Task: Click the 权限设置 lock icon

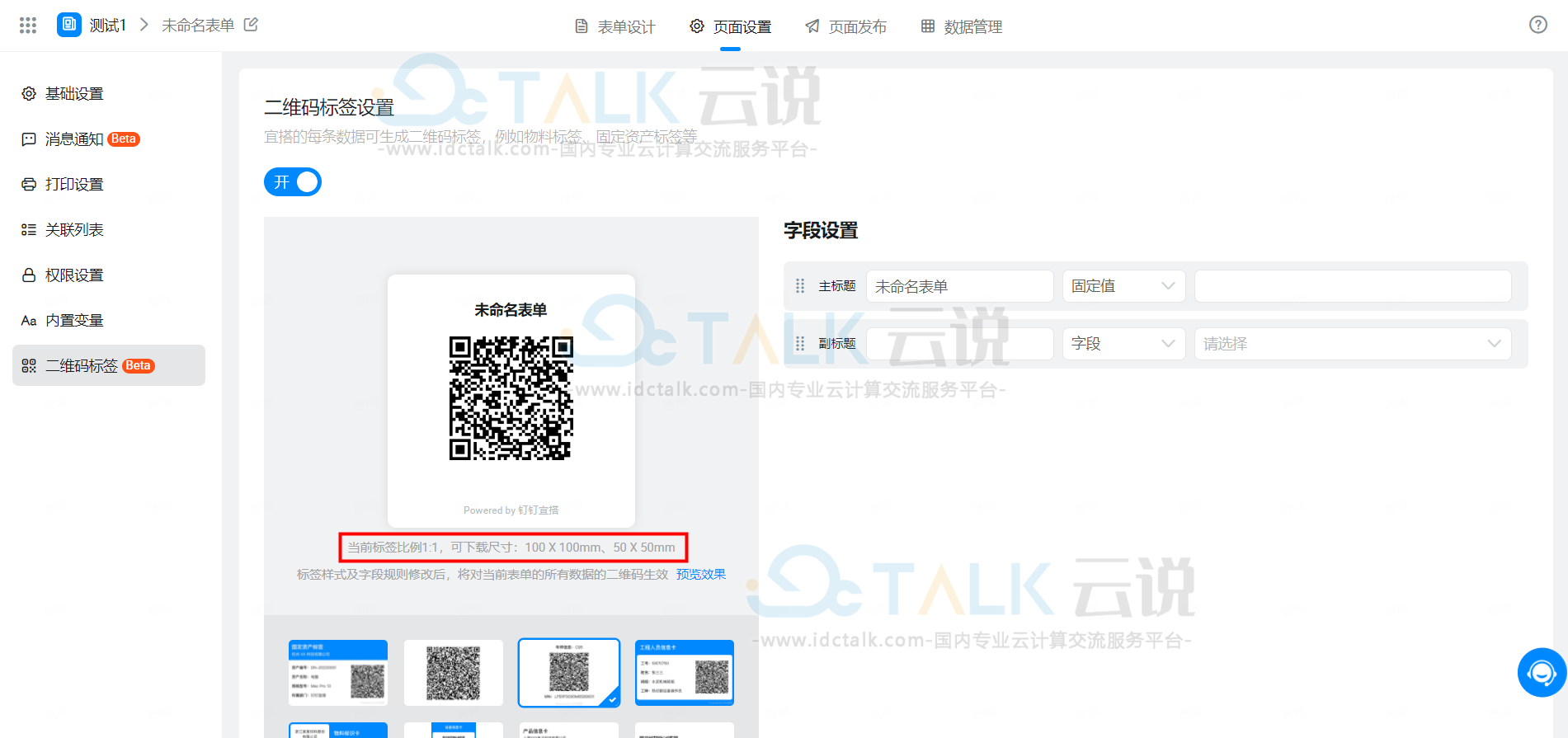Action: pyautogui.click(x=29, y=275)
